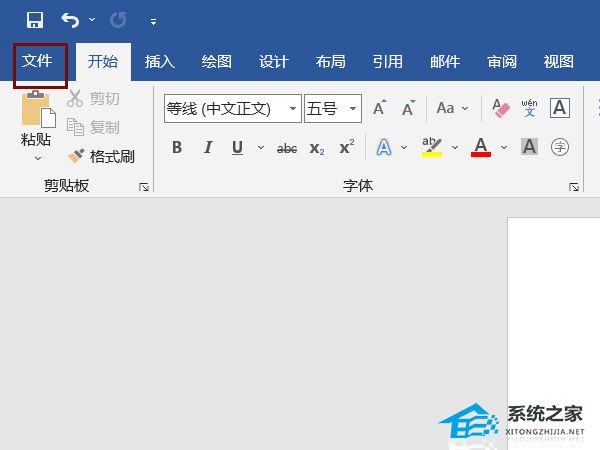Open the 字体 dialog launcher
Viewport: 600px width, 450px height.
pos(574,187)
